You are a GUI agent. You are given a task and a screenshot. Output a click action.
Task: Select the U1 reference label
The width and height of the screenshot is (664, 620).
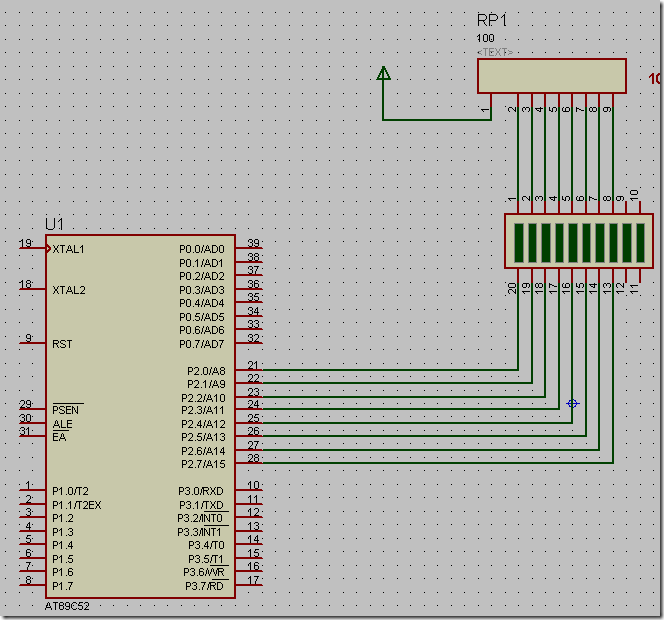pos(54,222)
